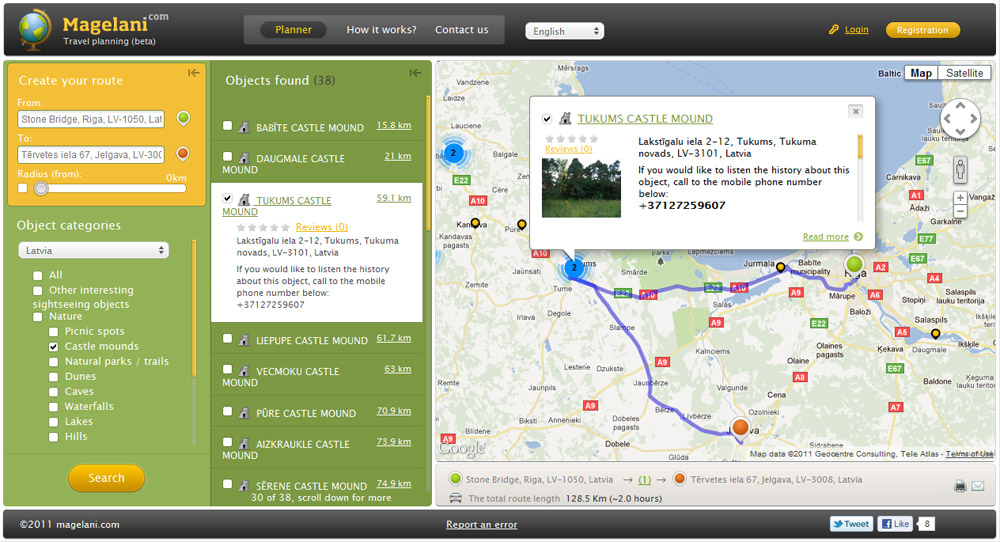Open Read more link in map popup

pos(825,237)
